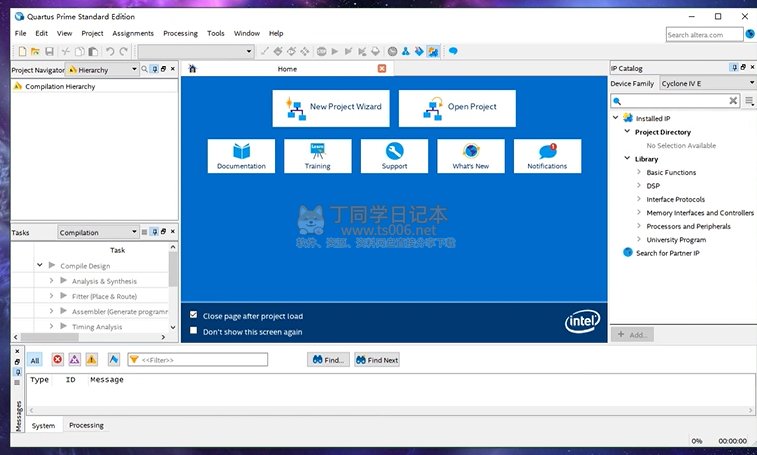Click the Open Project tile icon
Screen dimensions: 757x455
pyautogui.click(x=433, y=107)
